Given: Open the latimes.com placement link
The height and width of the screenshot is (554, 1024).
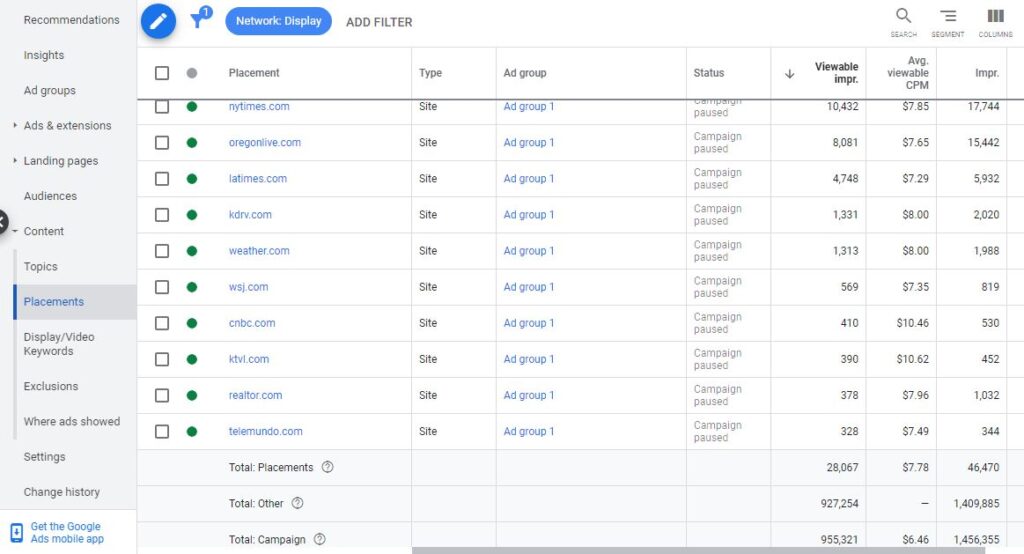Looking at the screenshot, I should [x=257, y=178].
